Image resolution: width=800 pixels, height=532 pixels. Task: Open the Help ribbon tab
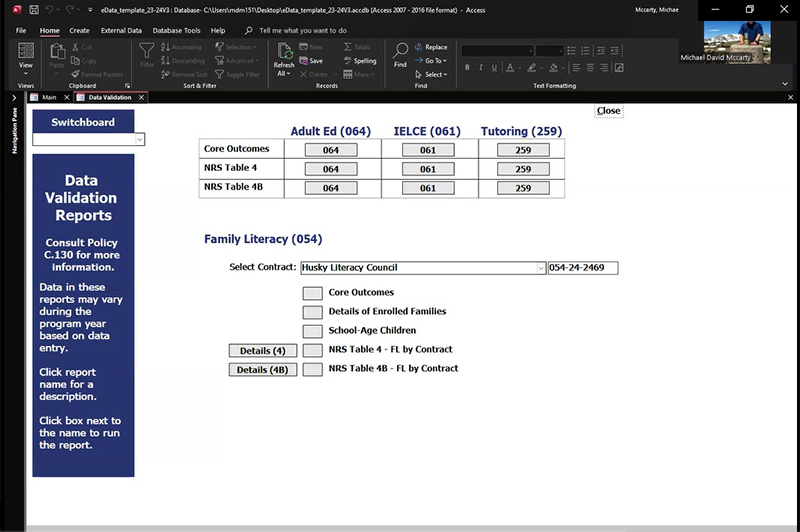[x=218, y=31]
